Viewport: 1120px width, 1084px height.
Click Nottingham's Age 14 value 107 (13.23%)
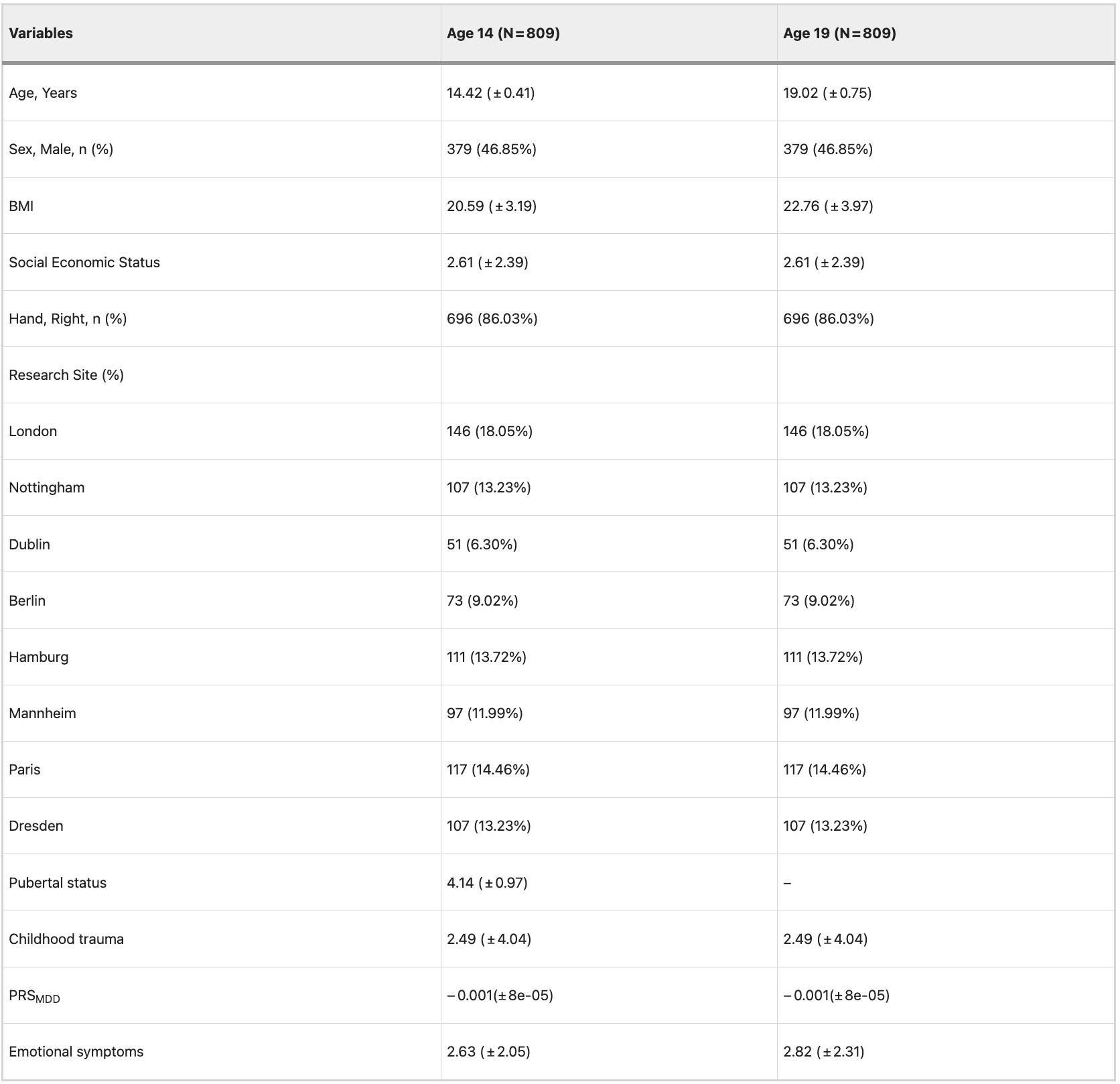point(489,488)
